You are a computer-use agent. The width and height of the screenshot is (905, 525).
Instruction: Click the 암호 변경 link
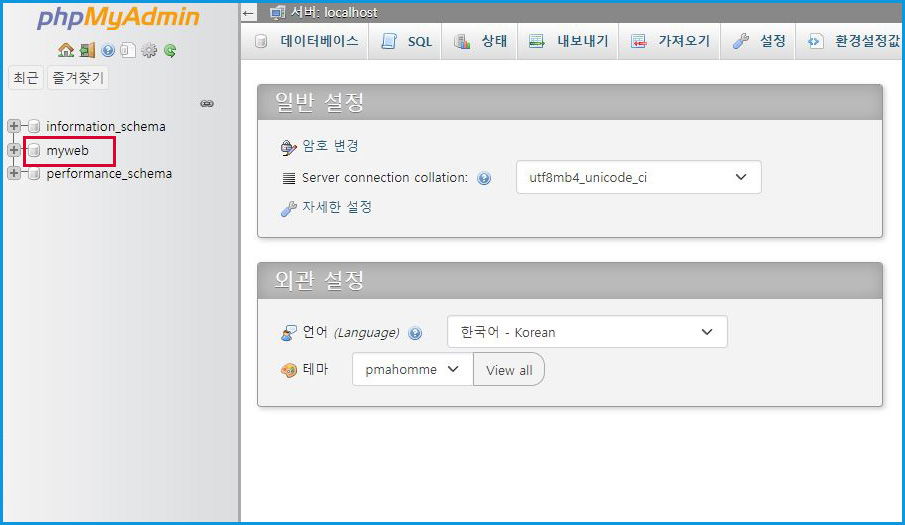pos(330,146)
